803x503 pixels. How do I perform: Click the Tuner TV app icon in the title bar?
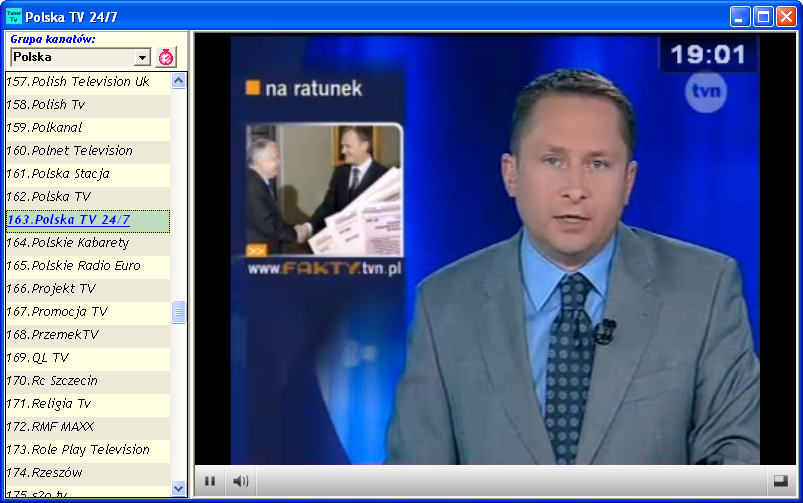(14, 16)
